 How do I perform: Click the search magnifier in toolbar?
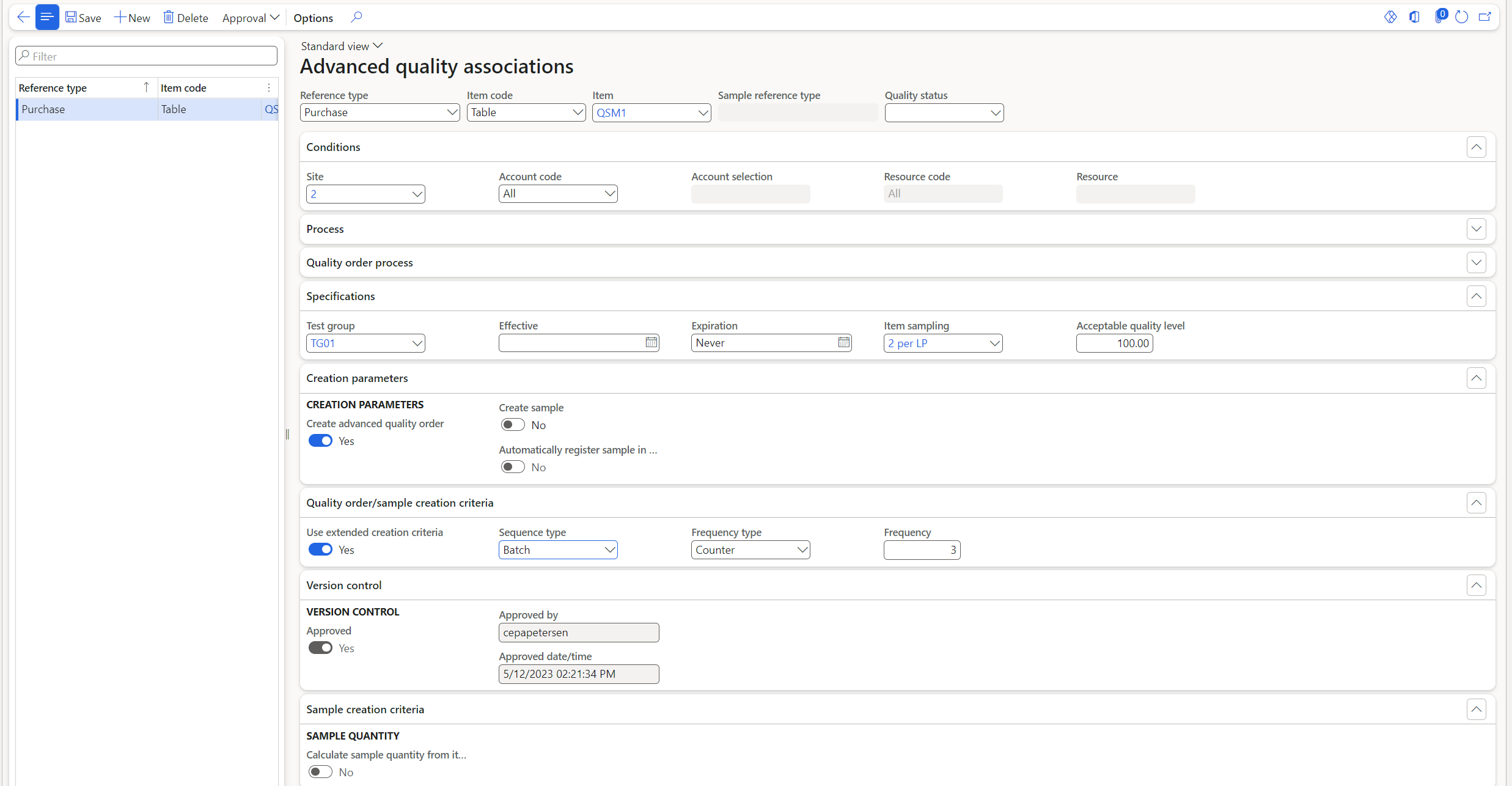(x=356, y=17)
